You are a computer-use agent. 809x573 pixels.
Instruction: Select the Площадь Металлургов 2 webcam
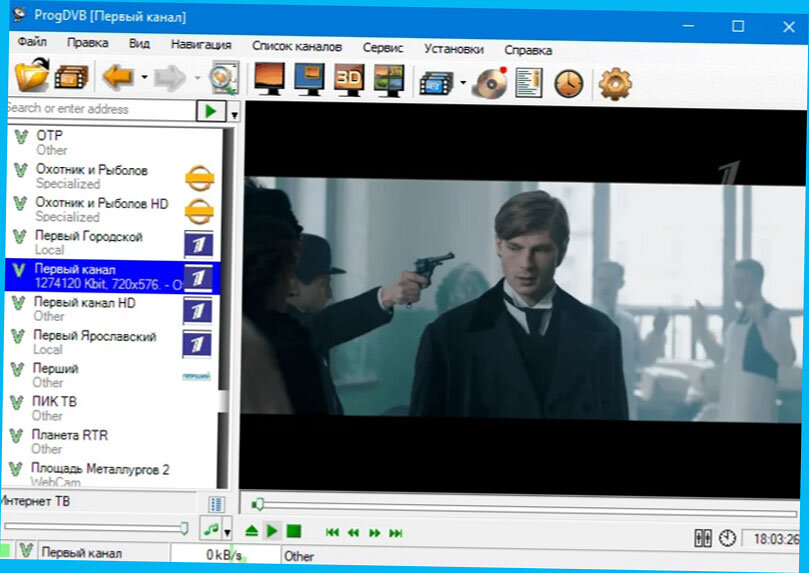point(110,474)
